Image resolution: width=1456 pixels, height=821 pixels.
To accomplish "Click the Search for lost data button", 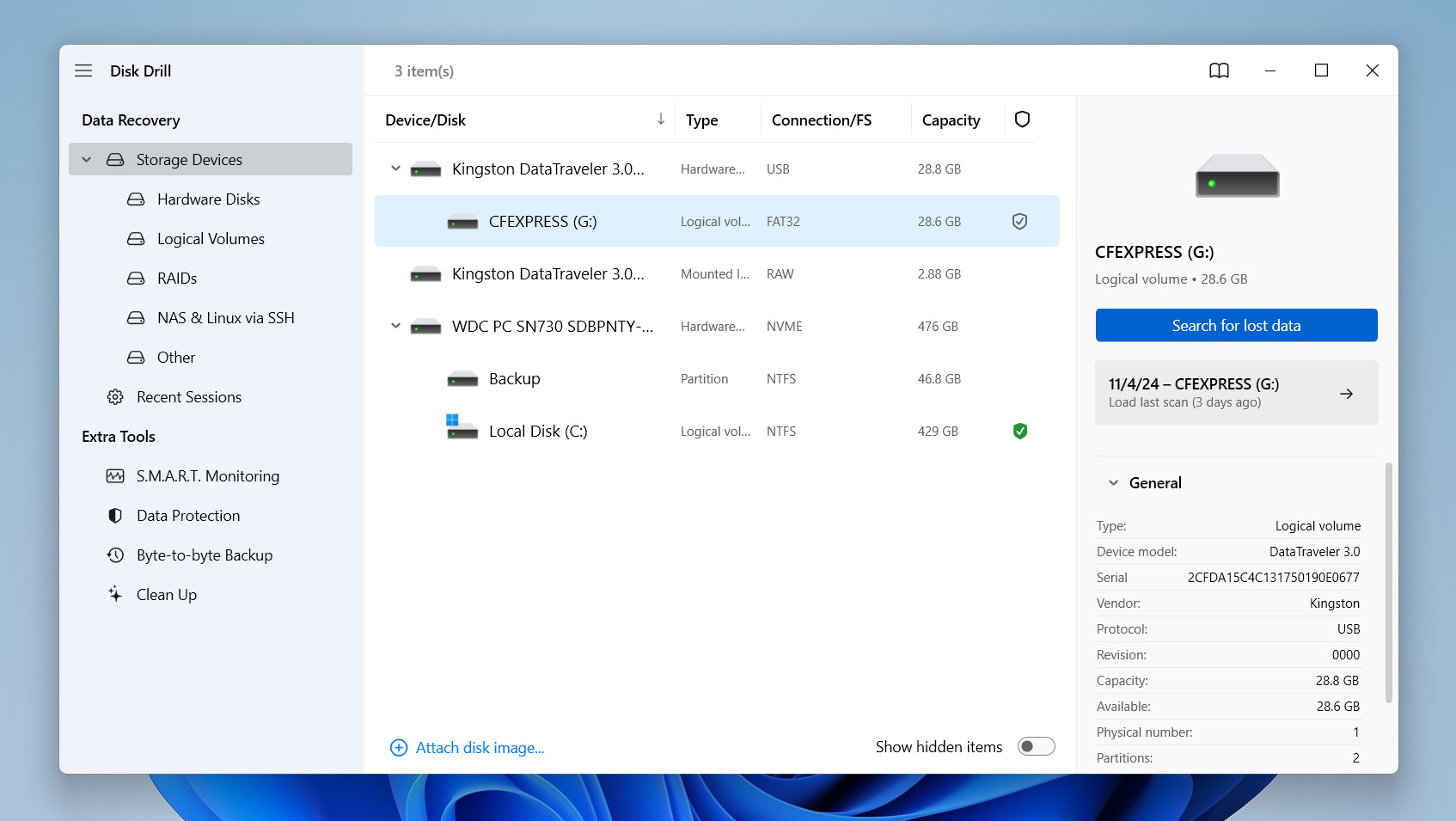I will 1236,325.
